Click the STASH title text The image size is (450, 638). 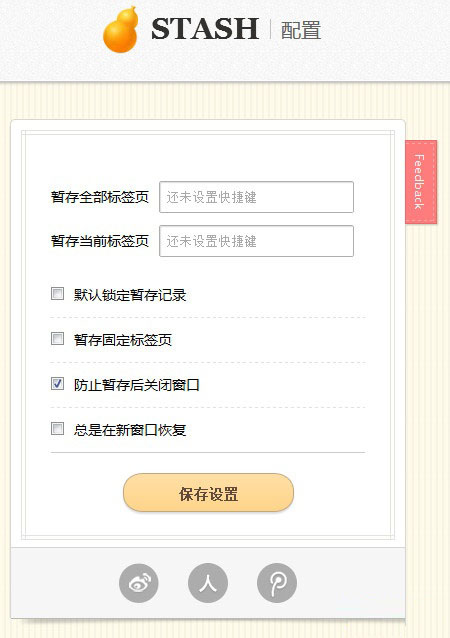(205, 29)
